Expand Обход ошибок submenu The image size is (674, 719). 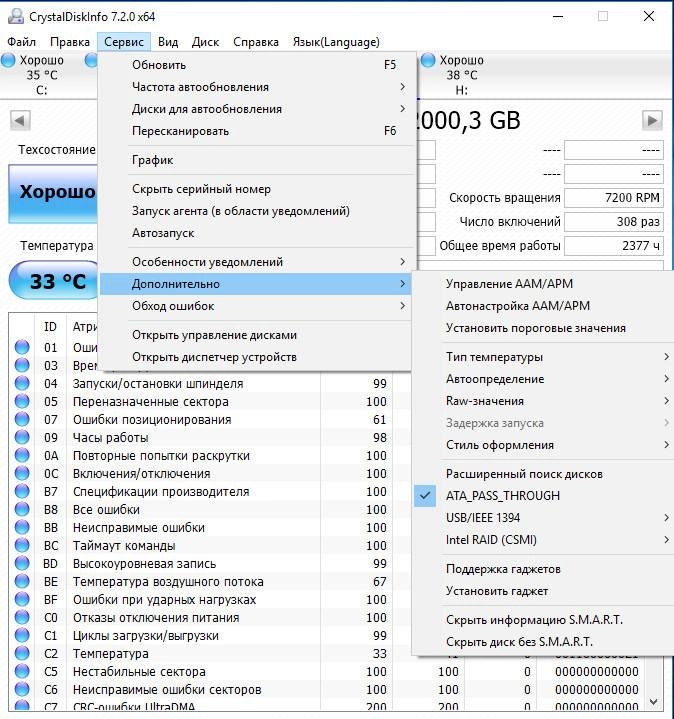coord(255,306)
